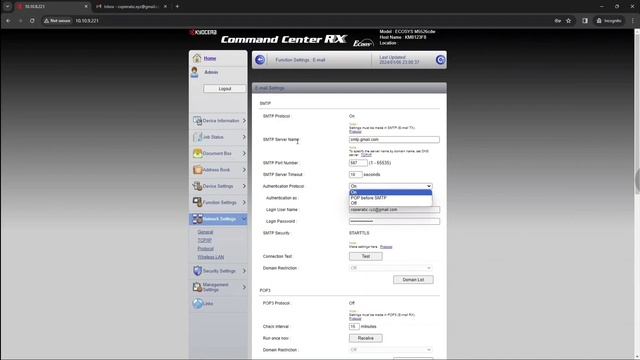
Task: Open the Document Box icon
Action: [x=198, y=153]
